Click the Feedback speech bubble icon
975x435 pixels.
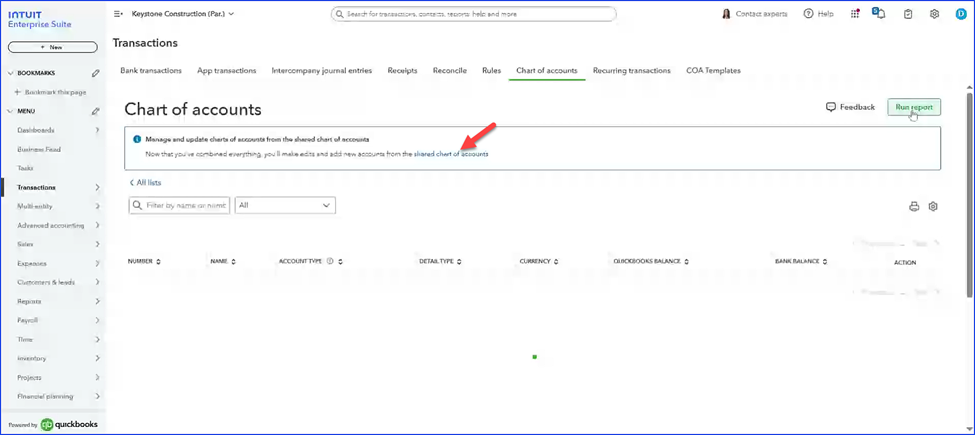pos(831,107)
